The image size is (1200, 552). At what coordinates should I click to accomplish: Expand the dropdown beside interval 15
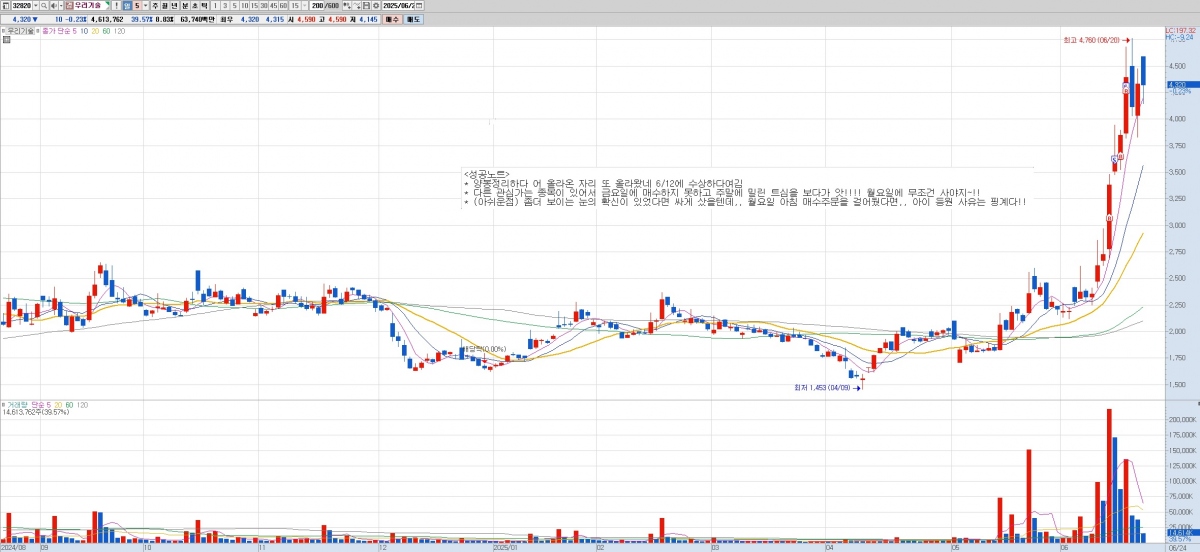click(x=304, y=5)
